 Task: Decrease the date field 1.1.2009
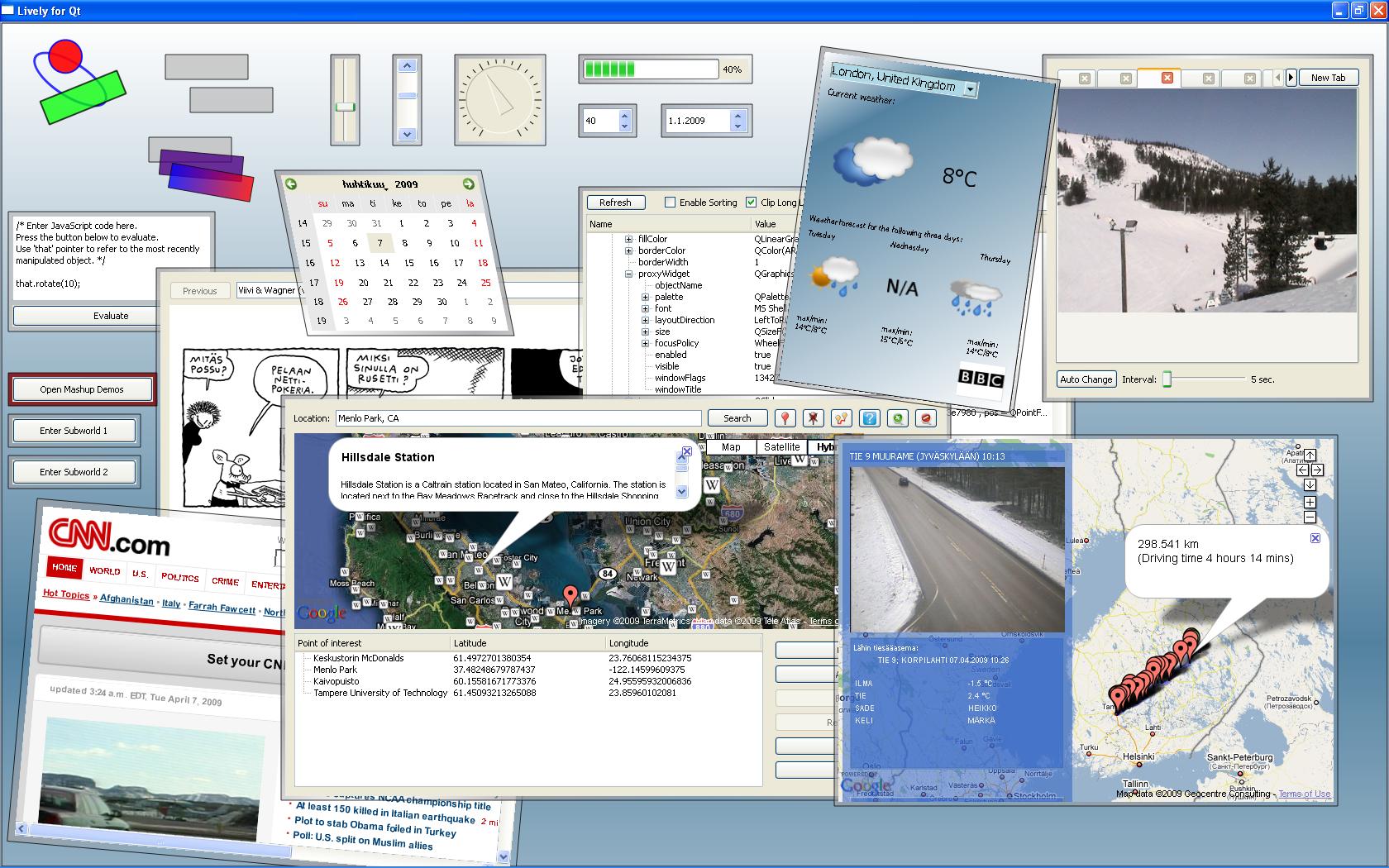737,126
